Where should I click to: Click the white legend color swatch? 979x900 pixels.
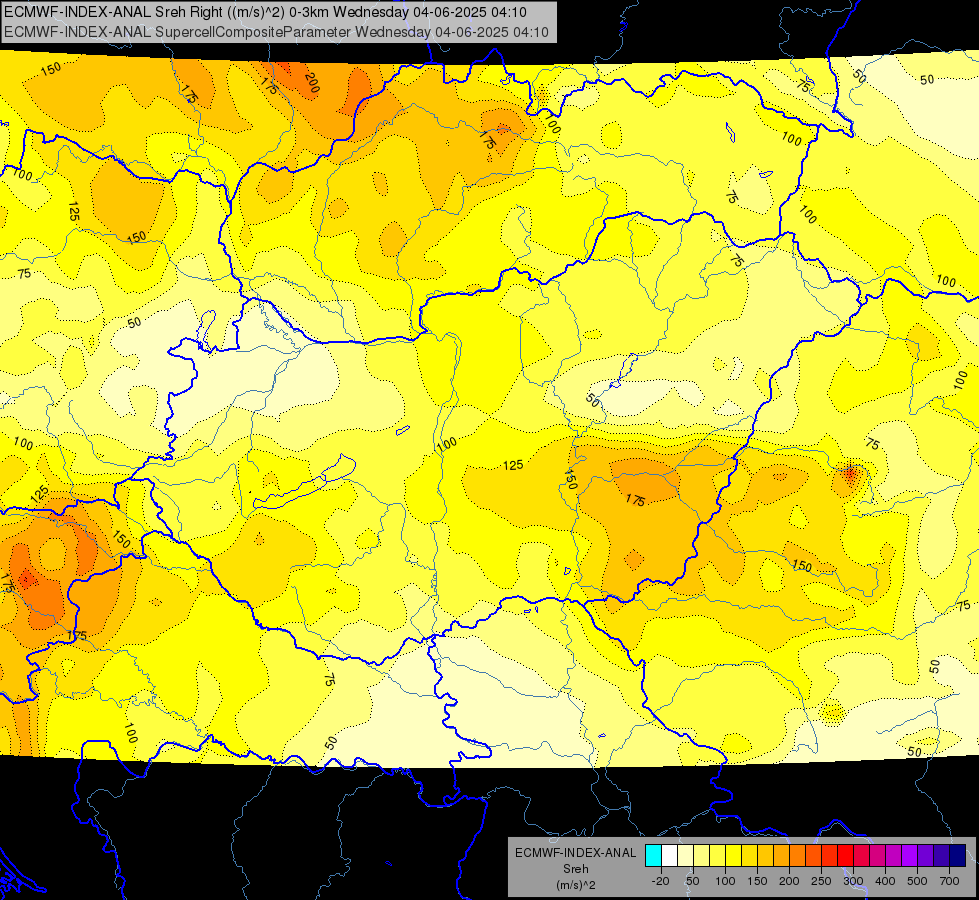click(669, 856)
